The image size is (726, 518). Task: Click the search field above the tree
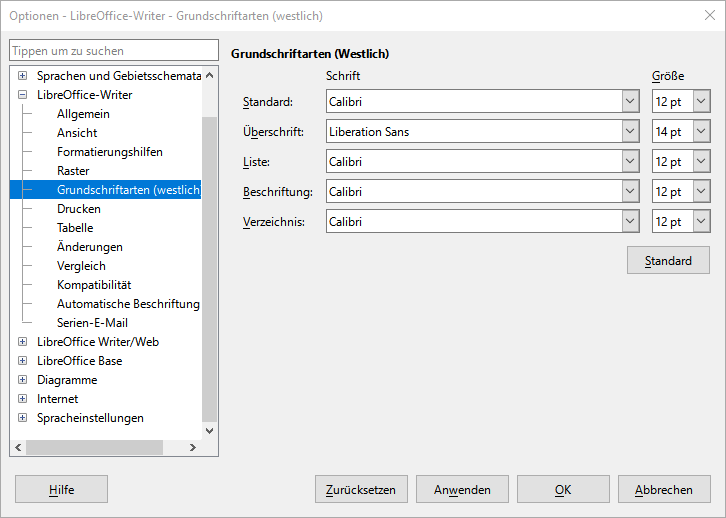point(113,51)
